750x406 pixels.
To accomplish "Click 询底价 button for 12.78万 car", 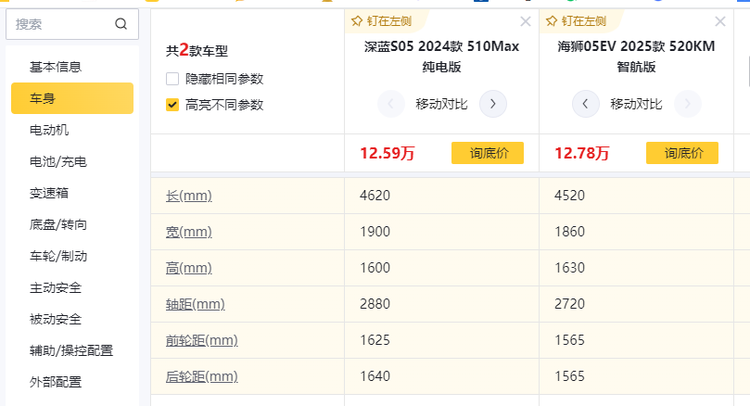I will pos(682,153).
